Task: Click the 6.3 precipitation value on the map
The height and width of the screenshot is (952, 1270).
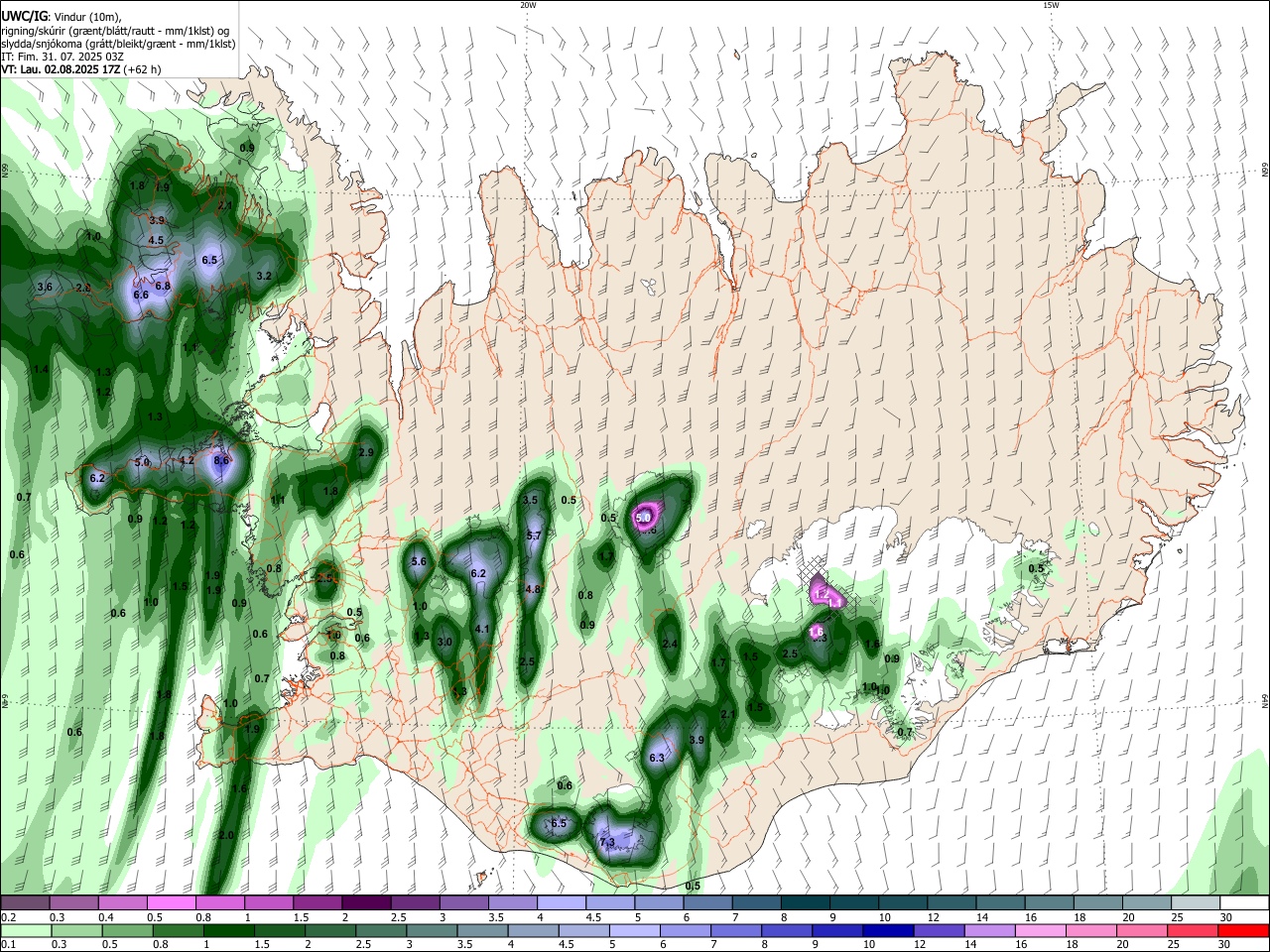Action: click(657, 759)
